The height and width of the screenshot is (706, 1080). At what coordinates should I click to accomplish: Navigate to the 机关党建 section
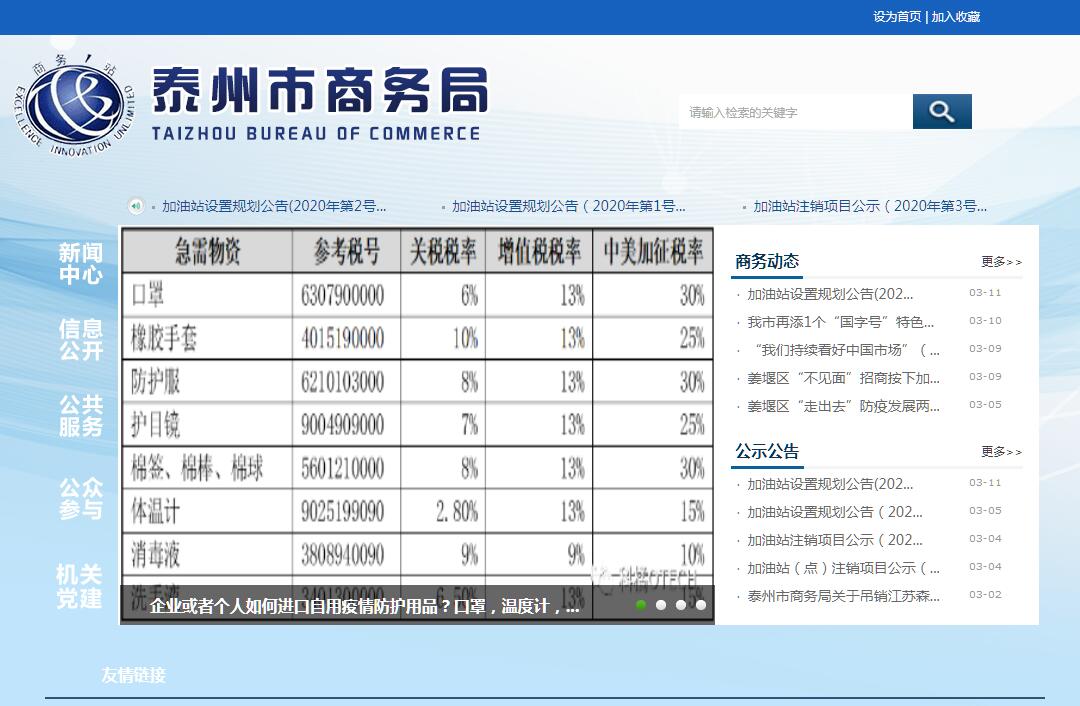tap(80, 587)
